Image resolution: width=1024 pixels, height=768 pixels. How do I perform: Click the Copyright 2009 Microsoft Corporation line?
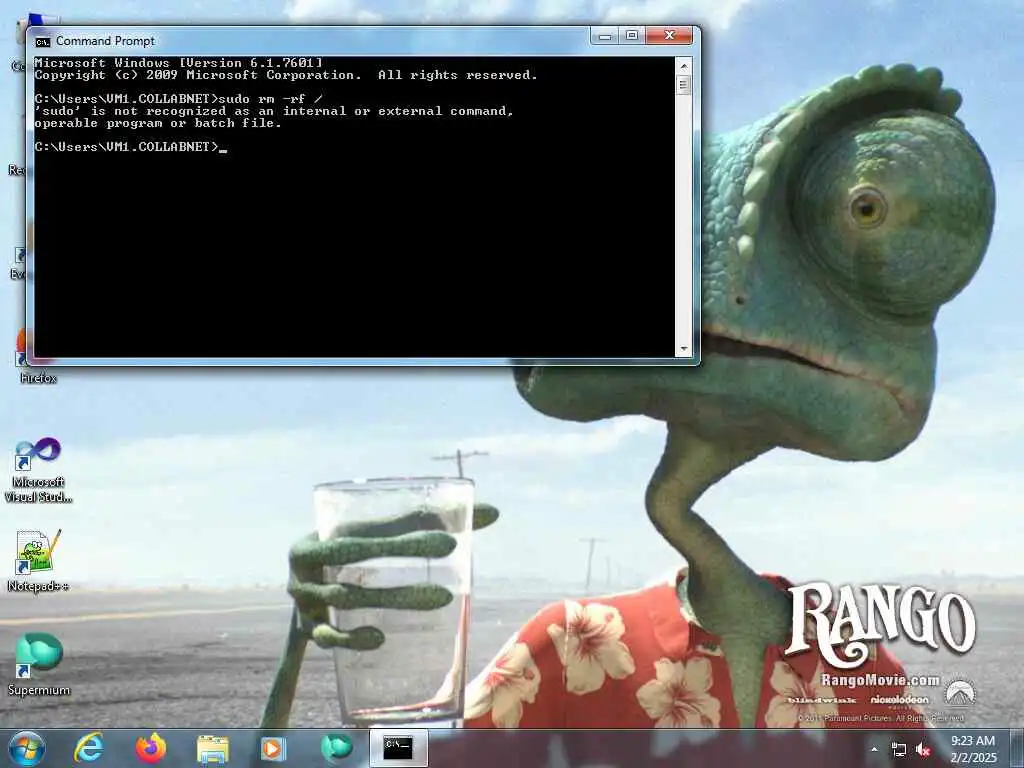point(286,75)
